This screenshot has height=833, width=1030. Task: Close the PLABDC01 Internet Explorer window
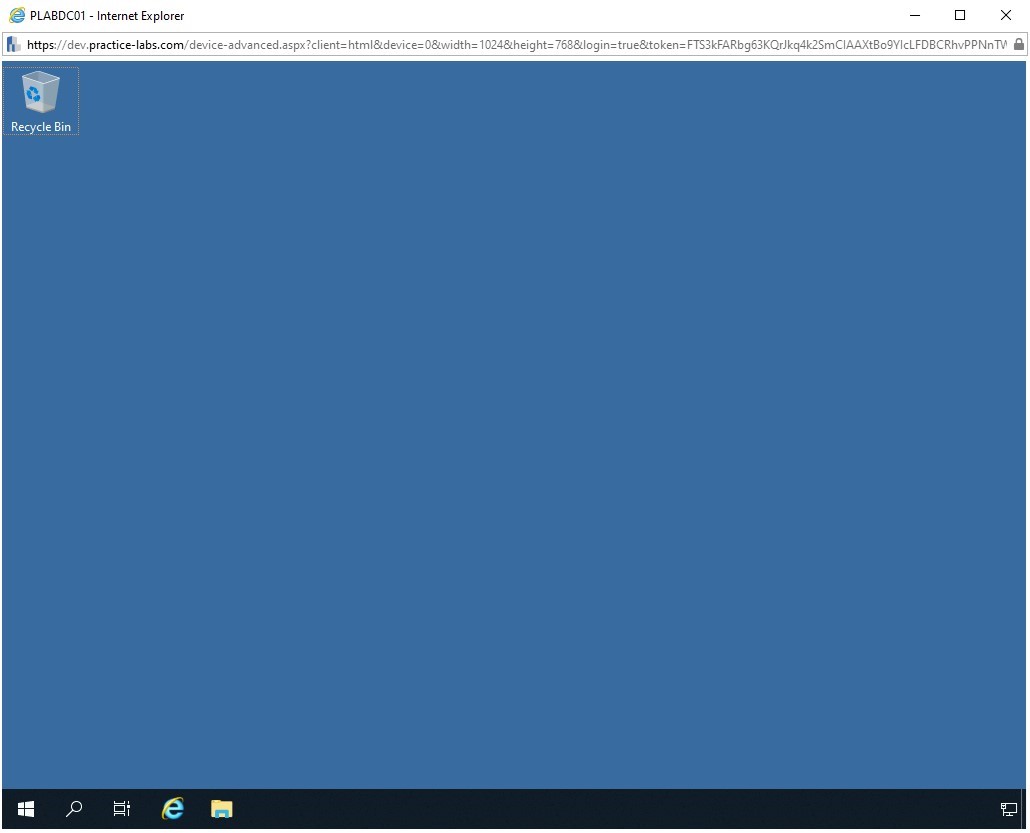(1006, 15)
